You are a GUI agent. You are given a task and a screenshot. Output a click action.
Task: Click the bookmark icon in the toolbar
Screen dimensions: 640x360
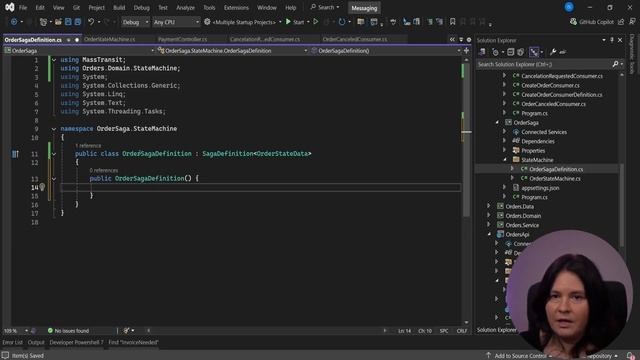[452, 22]
